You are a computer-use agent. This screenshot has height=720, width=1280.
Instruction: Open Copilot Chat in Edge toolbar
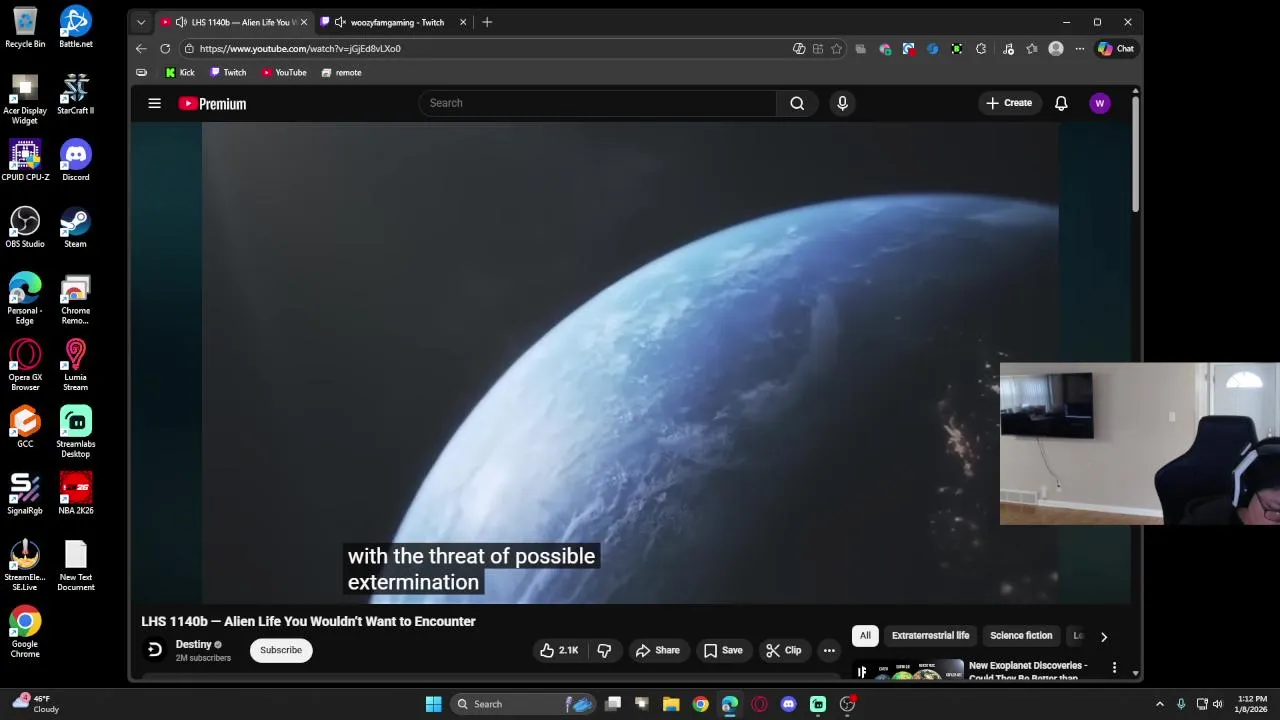1116,48
